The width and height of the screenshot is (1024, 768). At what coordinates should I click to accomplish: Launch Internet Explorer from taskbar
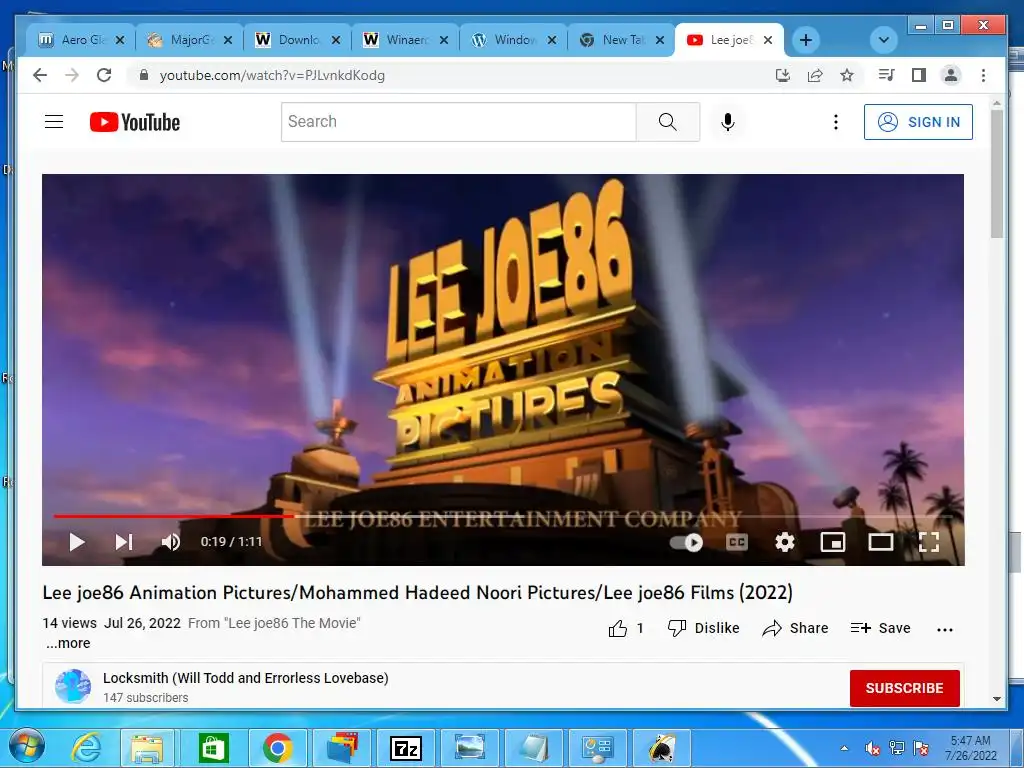pyautogui.click(x=86, y=748)
